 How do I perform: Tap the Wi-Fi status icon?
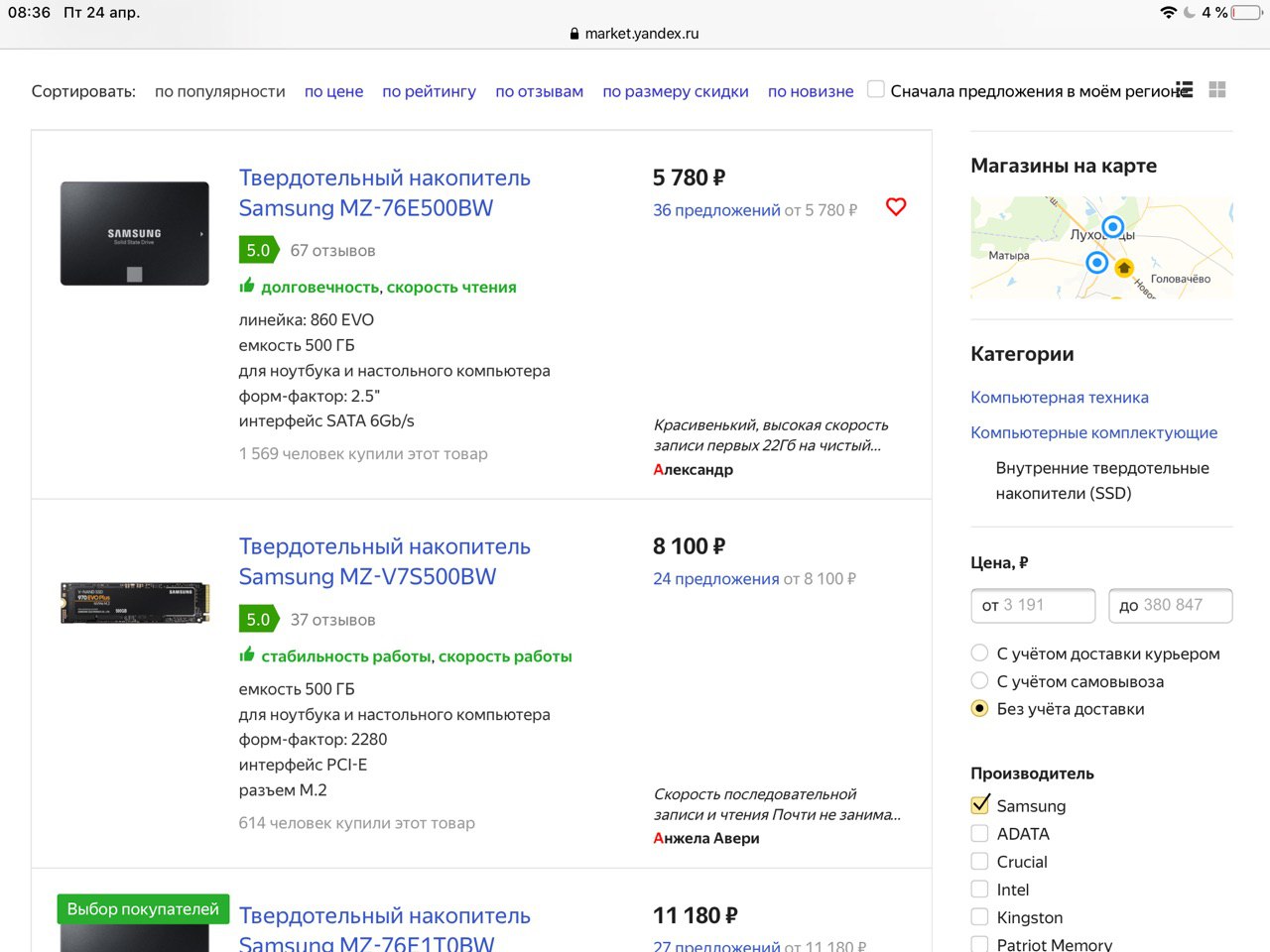1168,12
